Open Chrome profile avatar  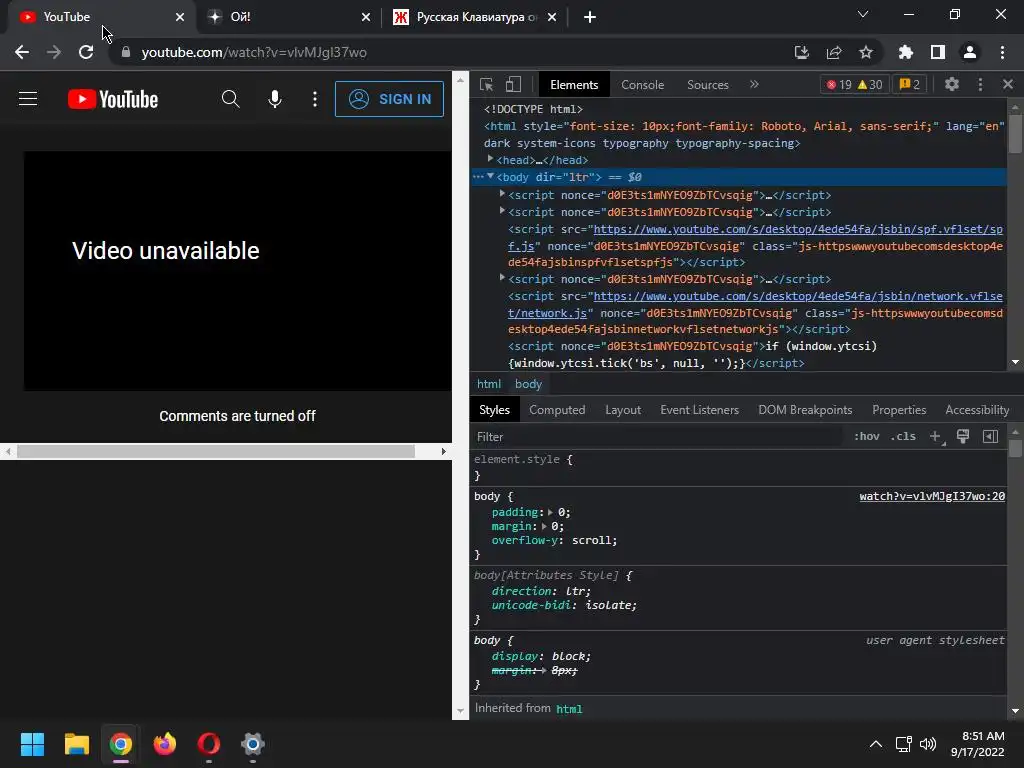pyautogui.click(x=970, y=52)
